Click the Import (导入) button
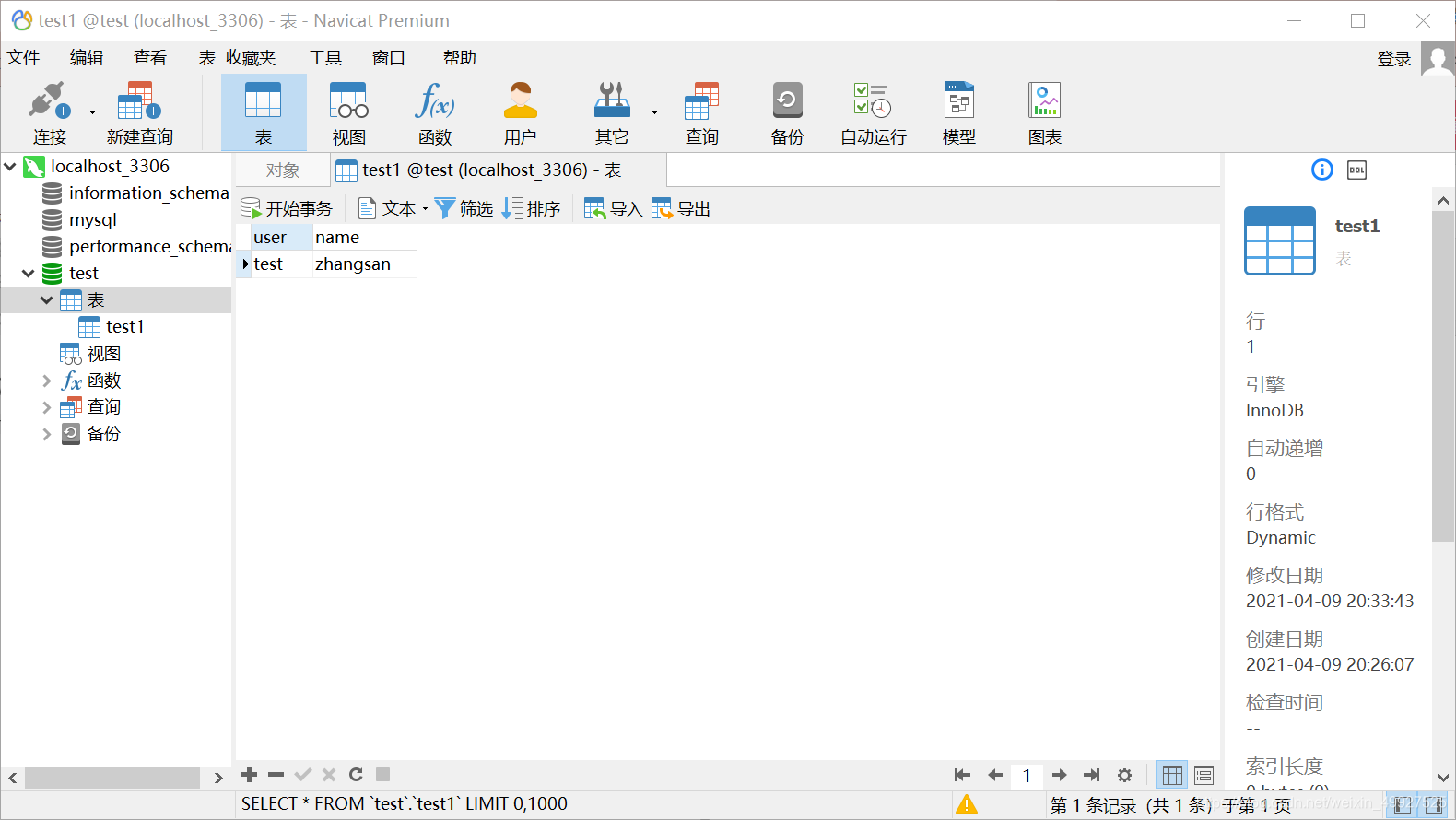Screen dimensions: 1456x820 coord(614,209)
